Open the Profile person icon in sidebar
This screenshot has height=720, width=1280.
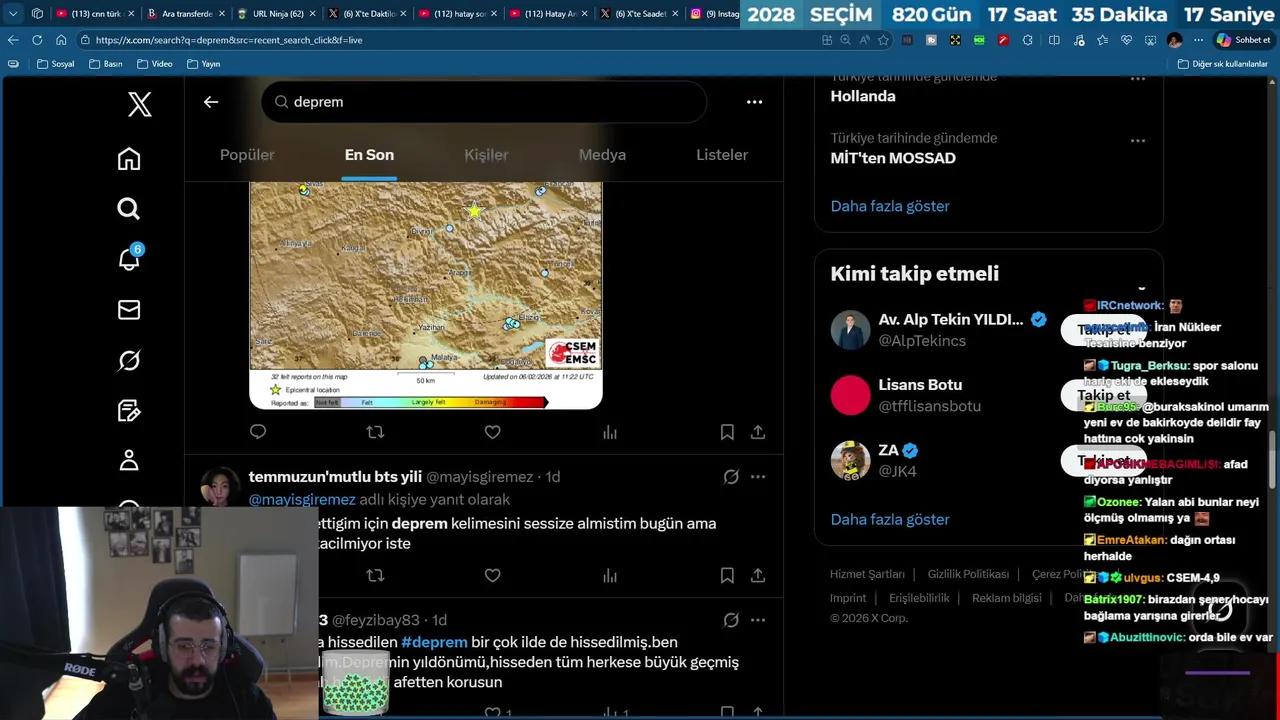tap(129, 461)
